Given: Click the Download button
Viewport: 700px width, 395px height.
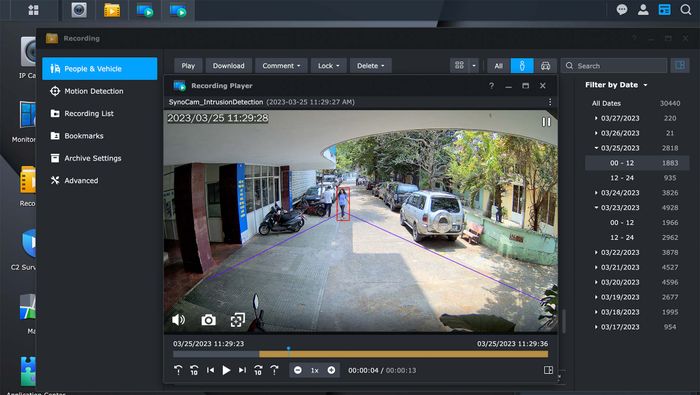Looking at the screenshot, I should tap(228, 66).
